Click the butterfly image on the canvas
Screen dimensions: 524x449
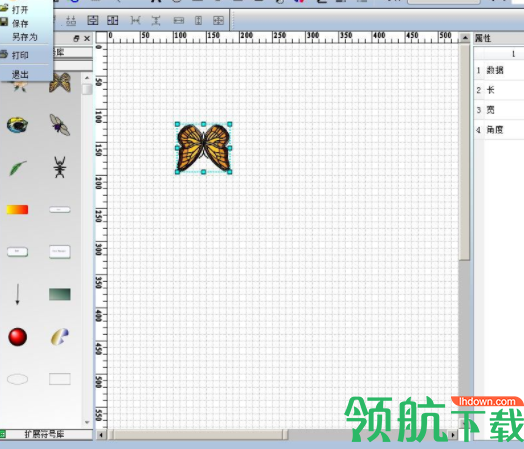204,148
